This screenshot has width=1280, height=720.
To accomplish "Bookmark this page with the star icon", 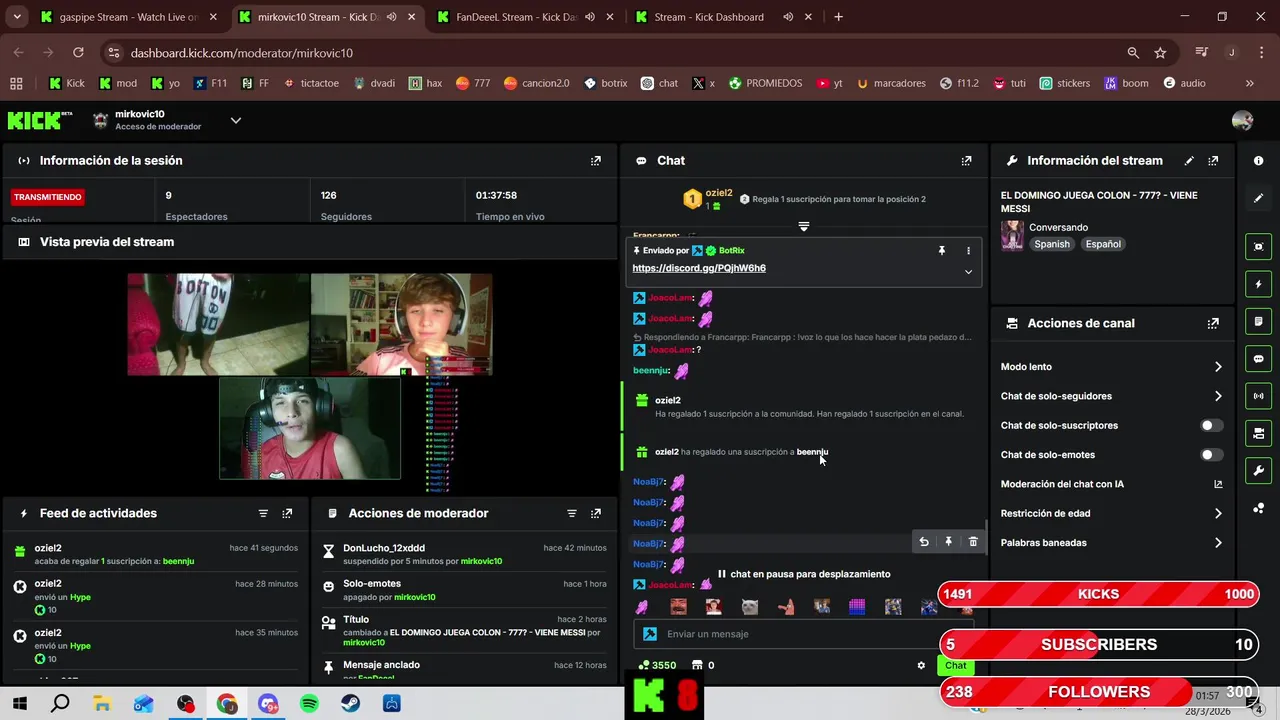I will (x=1160, y=53).
